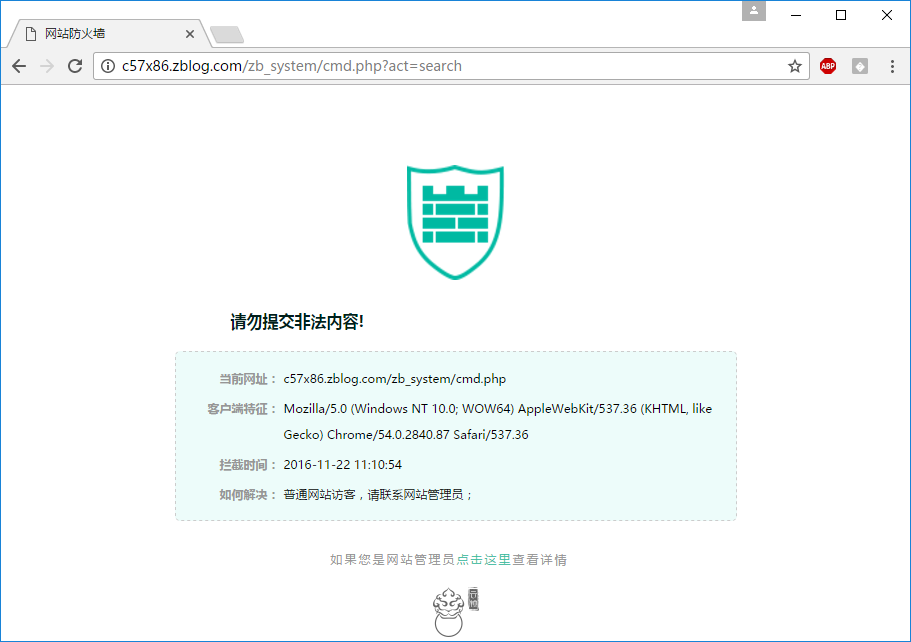Minimize the browser window
The width and height of the screenshot is (911, 642).
click(796, 15)
